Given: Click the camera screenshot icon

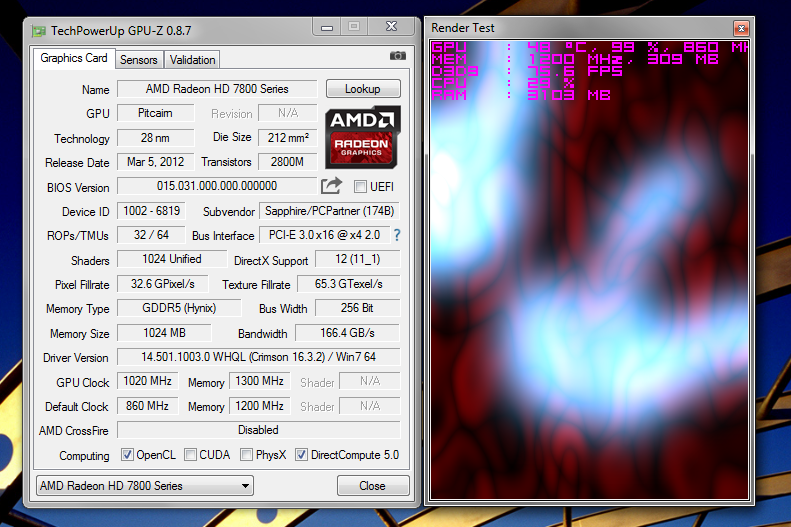Looking at the screenshot, I should 398,55.
